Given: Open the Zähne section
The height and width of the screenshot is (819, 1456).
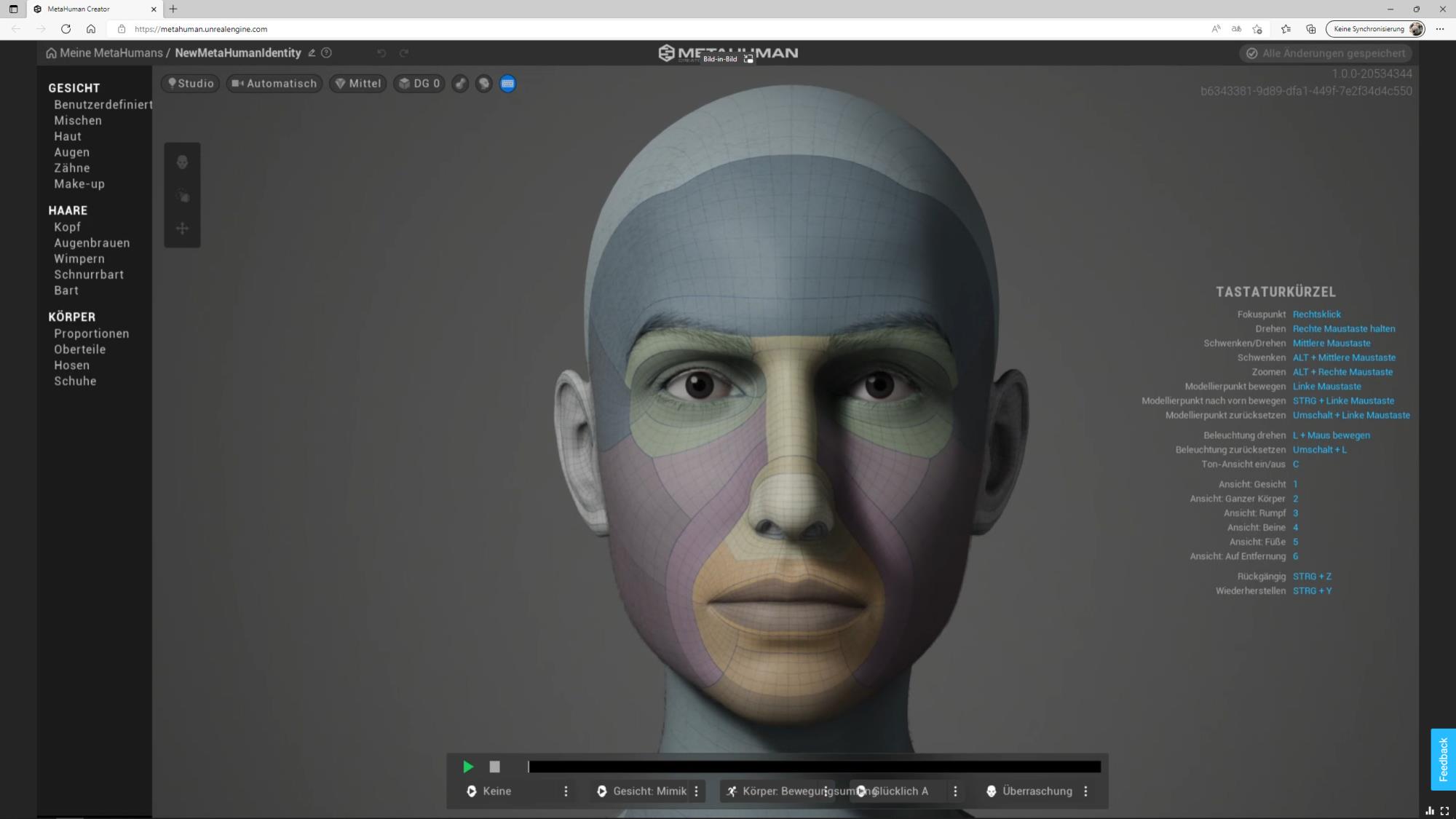Looking at the screenshot, I should [x=72, y=168].
